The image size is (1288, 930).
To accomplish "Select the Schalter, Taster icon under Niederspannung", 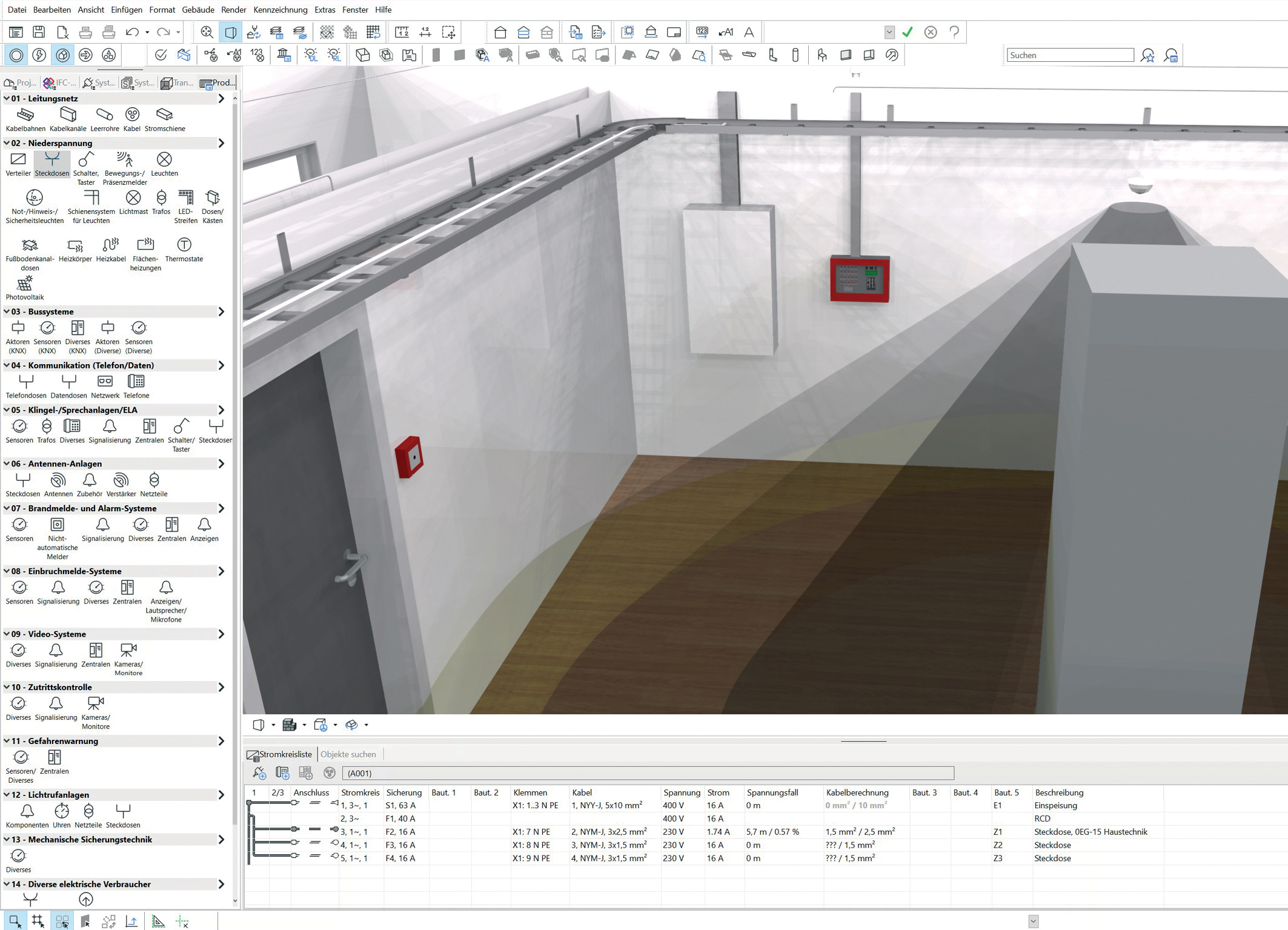I will [86, 168].
